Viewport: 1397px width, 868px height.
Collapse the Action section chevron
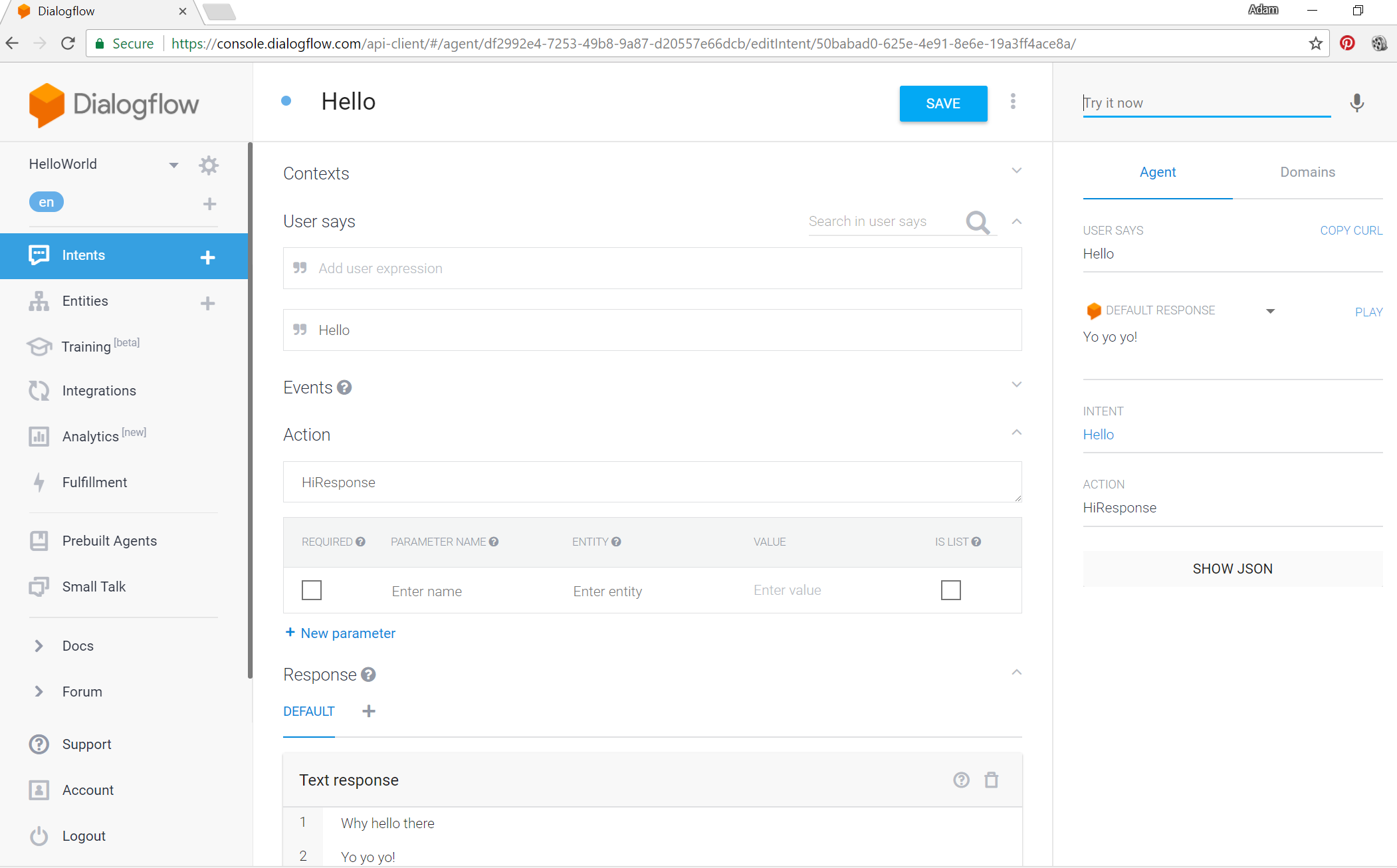click(x=1016, y=433)
